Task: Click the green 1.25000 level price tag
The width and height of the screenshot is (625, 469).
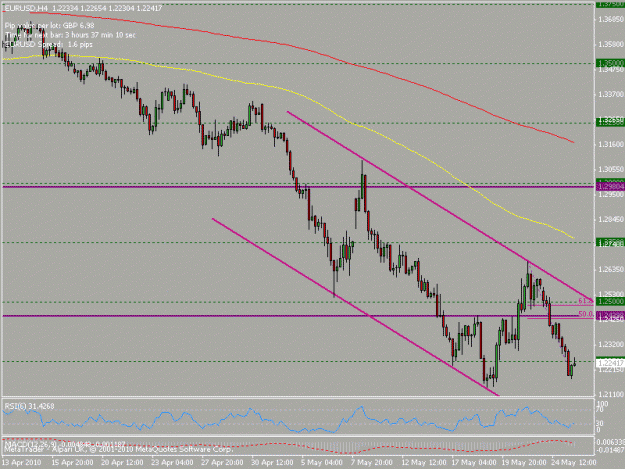Action: [610, 302]
